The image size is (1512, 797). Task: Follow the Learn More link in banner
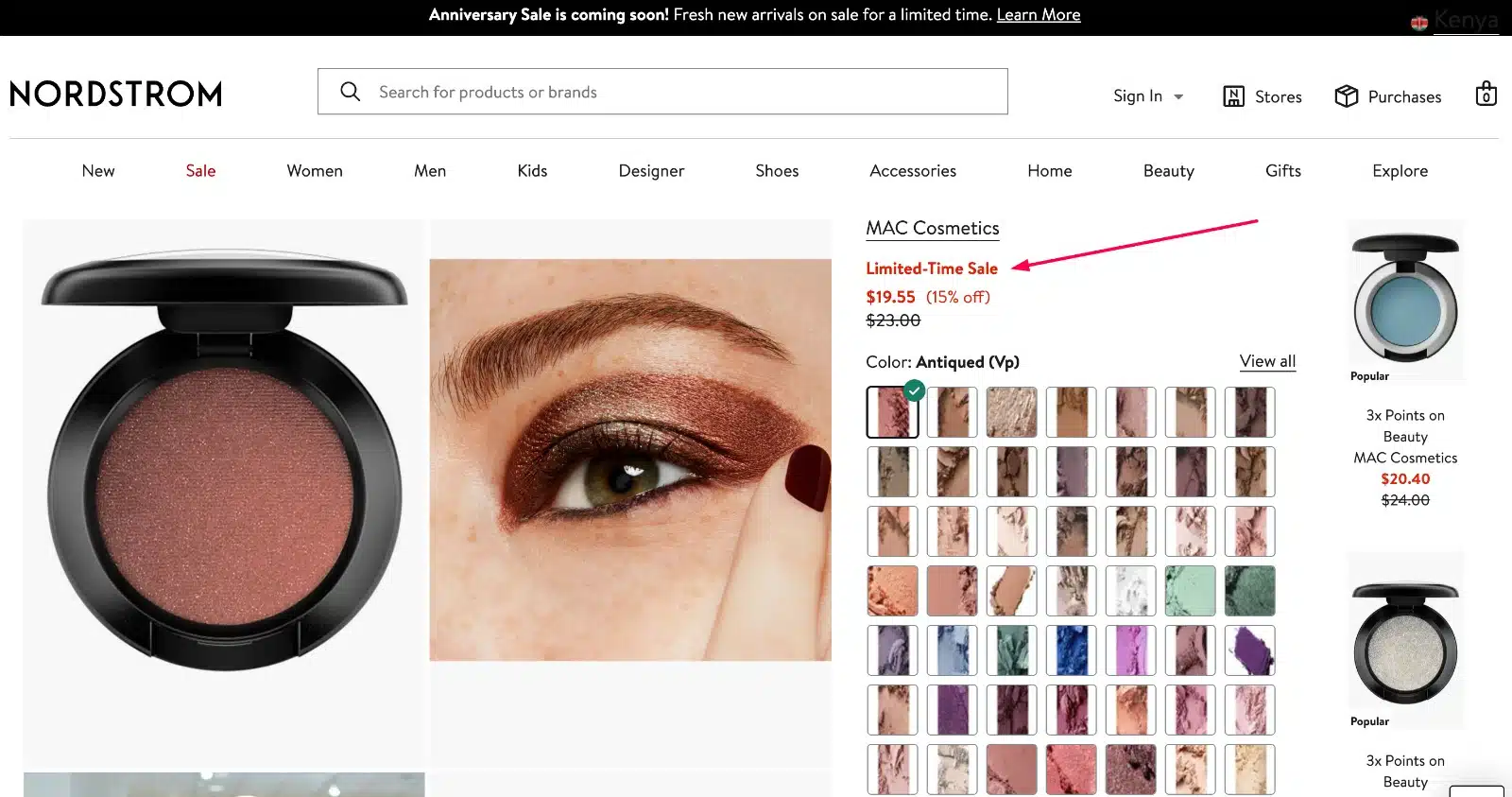click(x=1039, y=14)
